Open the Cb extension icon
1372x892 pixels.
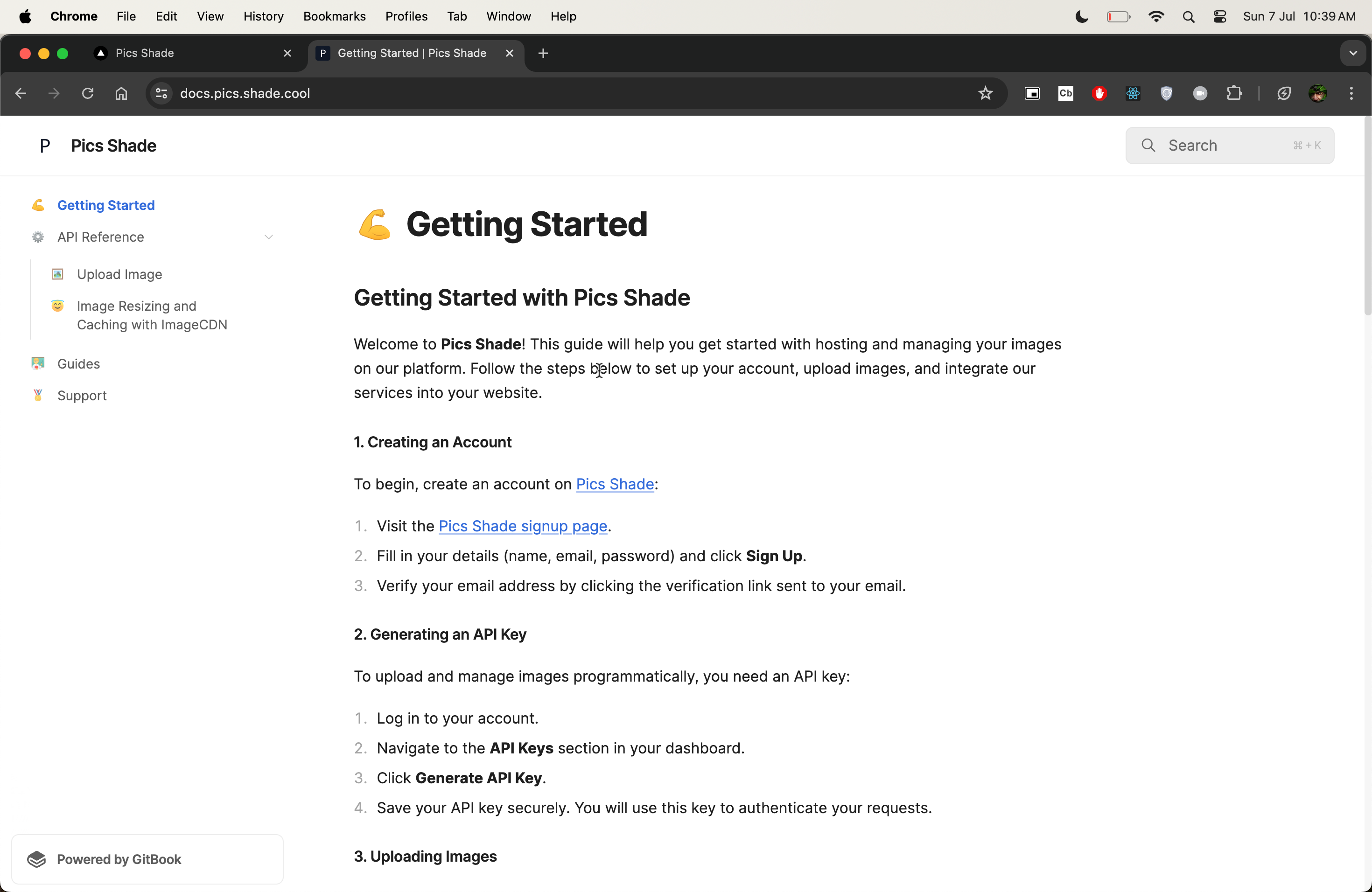[x=1066, y=93]
